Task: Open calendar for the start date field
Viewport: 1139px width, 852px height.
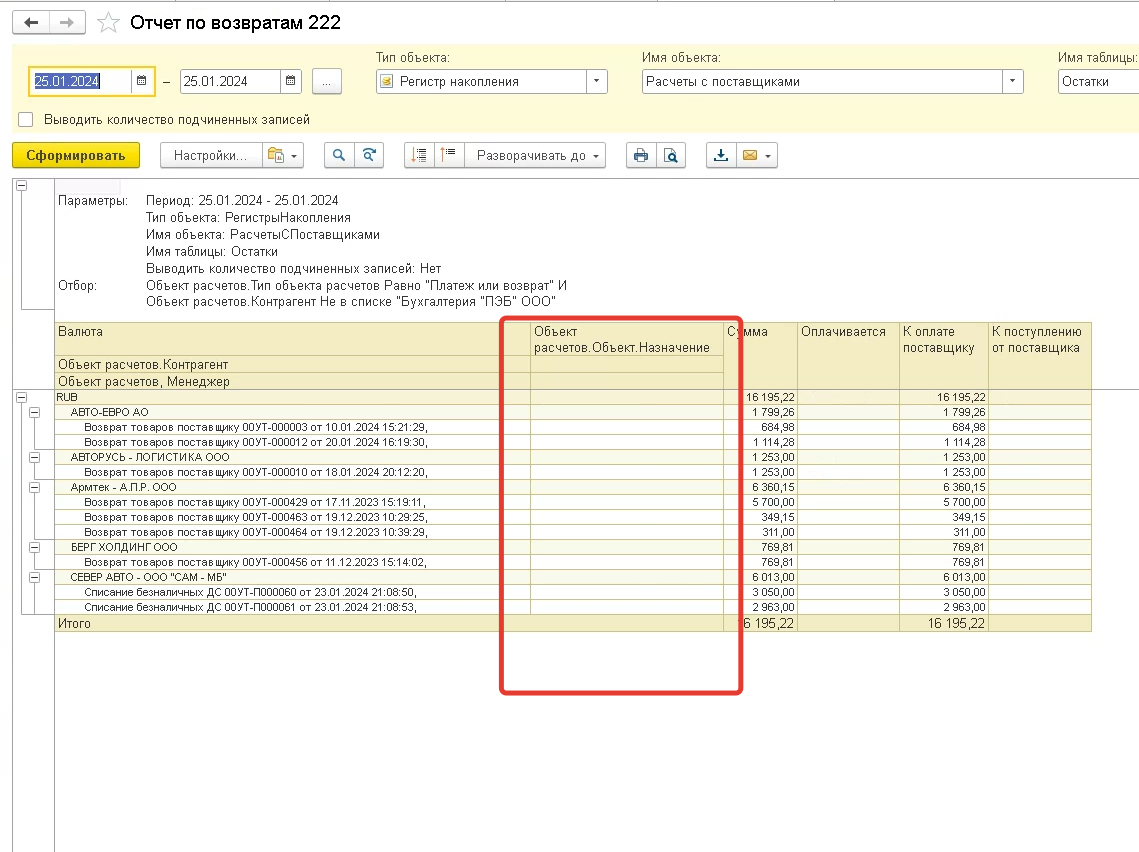Action: (x=142, y=81)
